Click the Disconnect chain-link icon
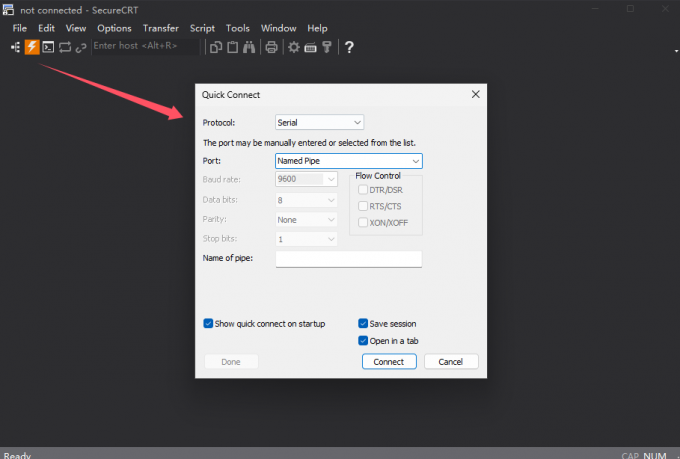The image size is (680, 459). (x=81, y=47)
